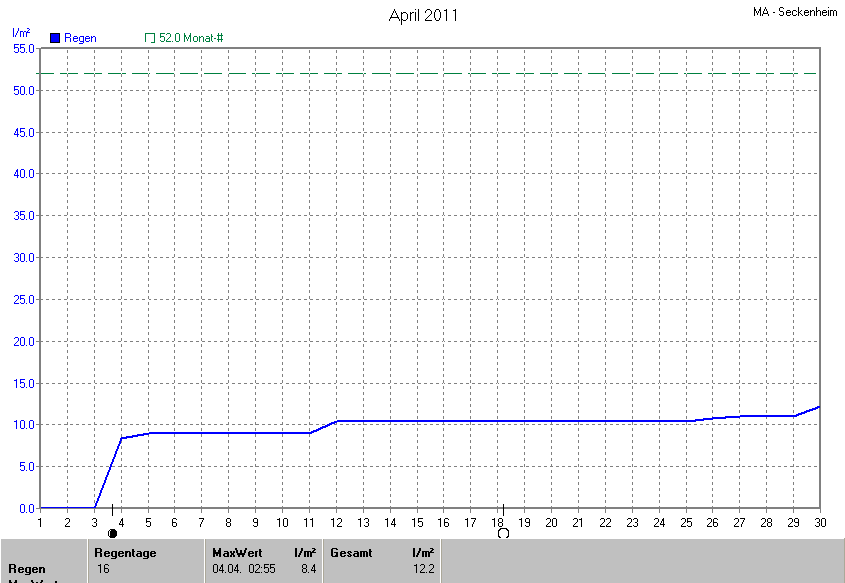The image size is (845, 583).
Task: Select the Regentage column header
Action: (x=125, y=552)
